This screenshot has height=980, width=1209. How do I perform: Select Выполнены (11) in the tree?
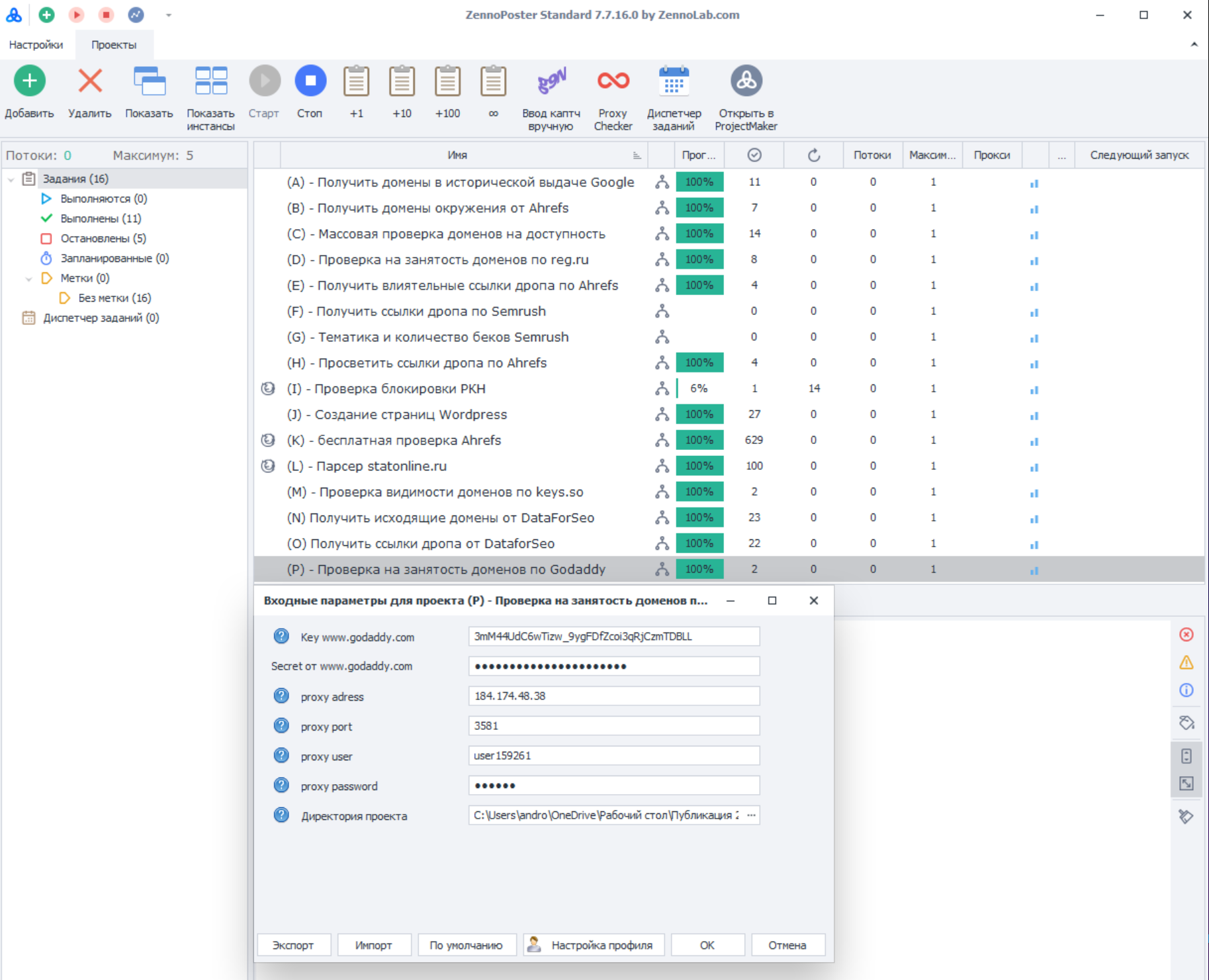(101, 218)
